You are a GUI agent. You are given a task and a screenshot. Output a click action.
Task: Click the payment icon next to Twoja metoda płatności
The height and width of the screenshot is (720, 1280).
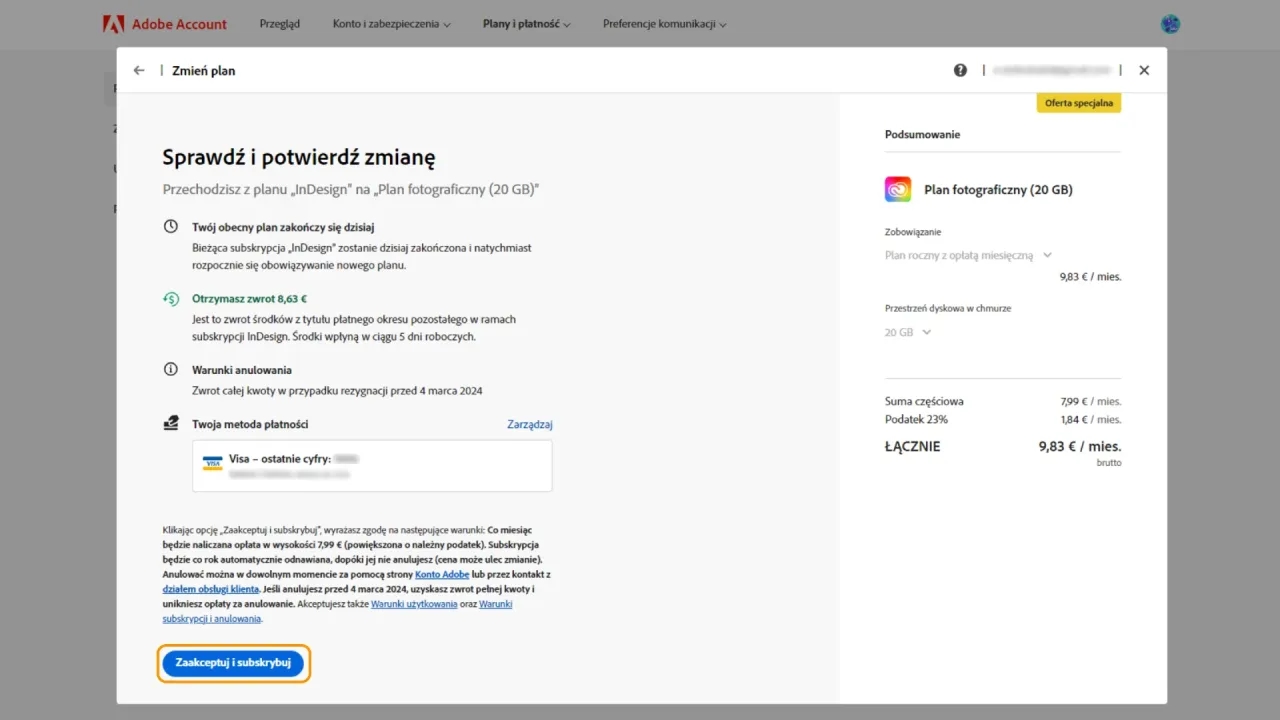click(x=171, y=422)
